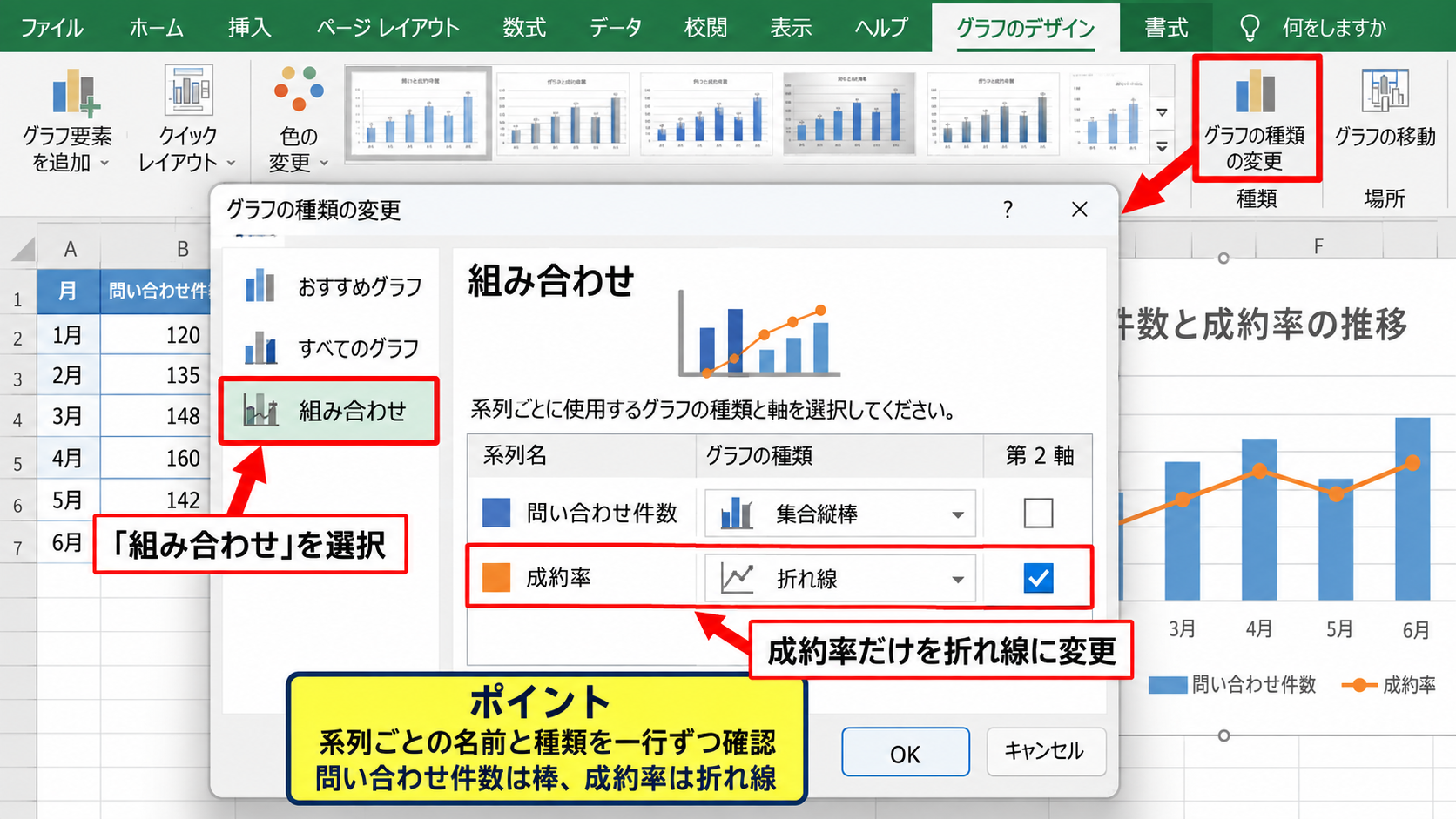This screenshot has height=819, width=1456.
Task: Select the dark gray chart style thumbnail
Action: tap(849, 114)
